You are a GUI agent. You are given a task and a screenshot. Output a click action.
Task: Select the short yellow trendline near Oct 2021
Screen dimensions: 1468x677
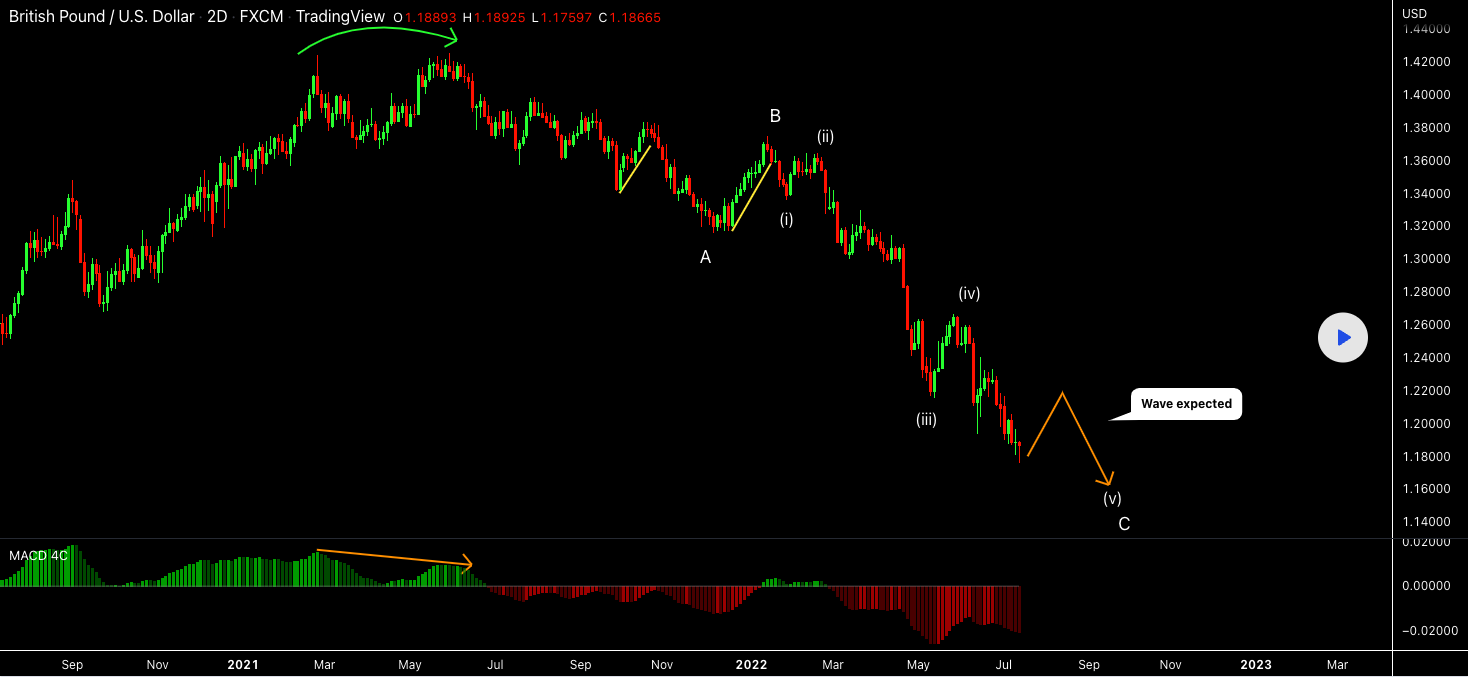tap(635, 169)
